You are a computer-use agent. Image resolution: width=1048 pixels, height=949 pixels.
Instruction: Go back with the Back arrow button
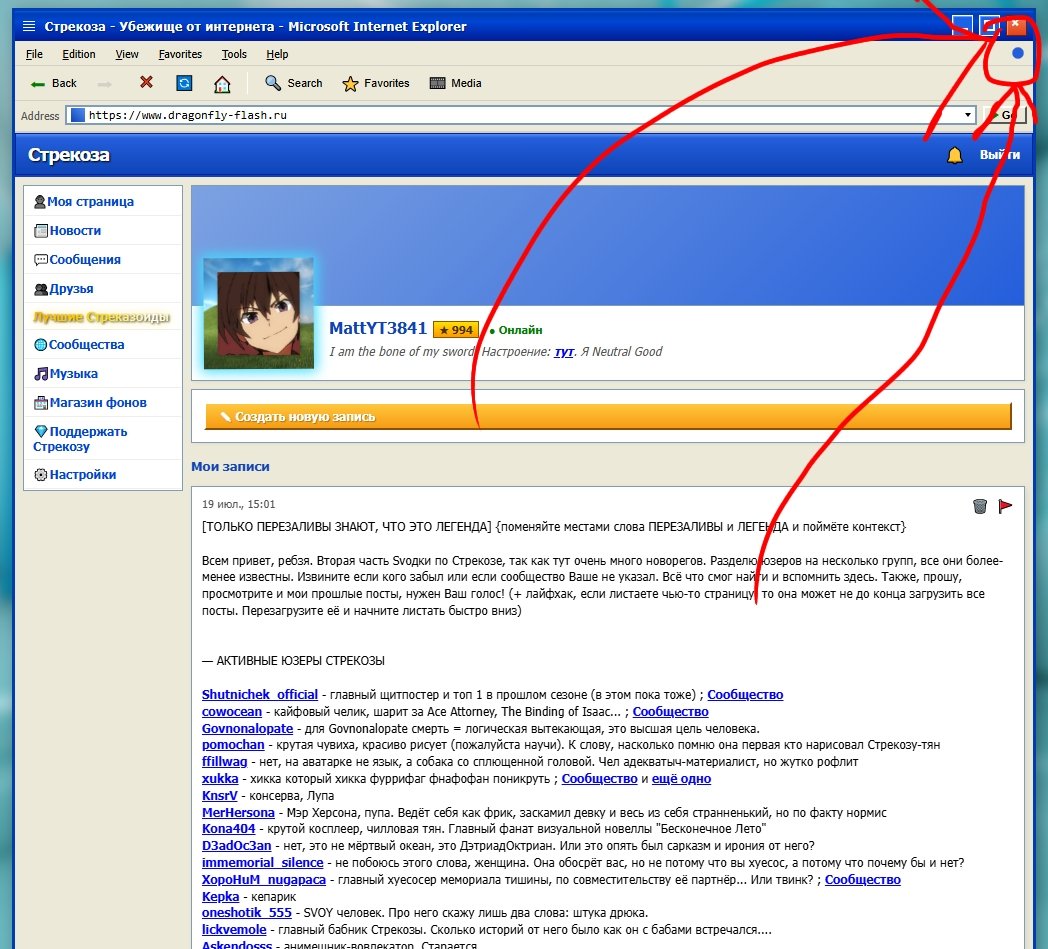pyautogui.click(x=53, y=84)
